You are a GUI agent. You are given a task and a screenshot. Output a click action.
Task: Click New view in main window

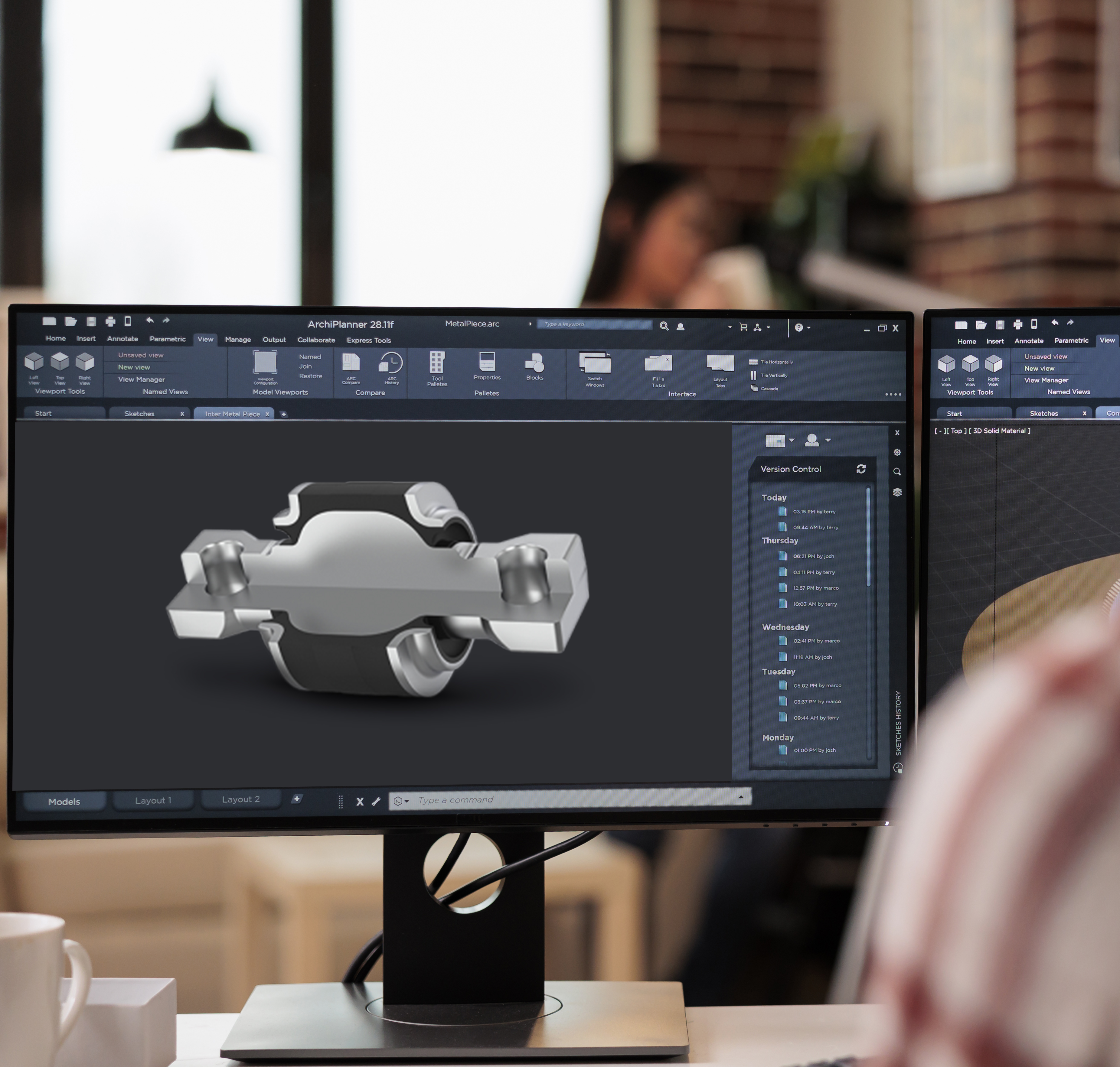134,367
